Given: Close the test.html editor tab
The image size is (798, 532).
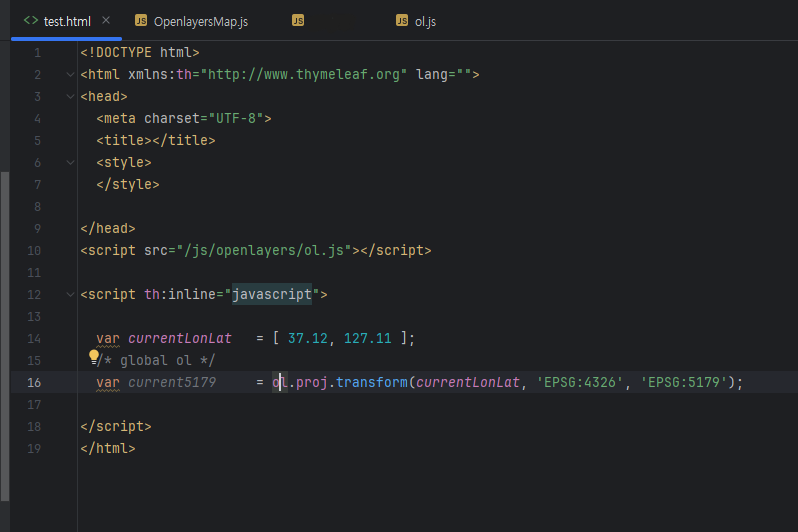Looking at the screenshot, I should coord(106,20).
